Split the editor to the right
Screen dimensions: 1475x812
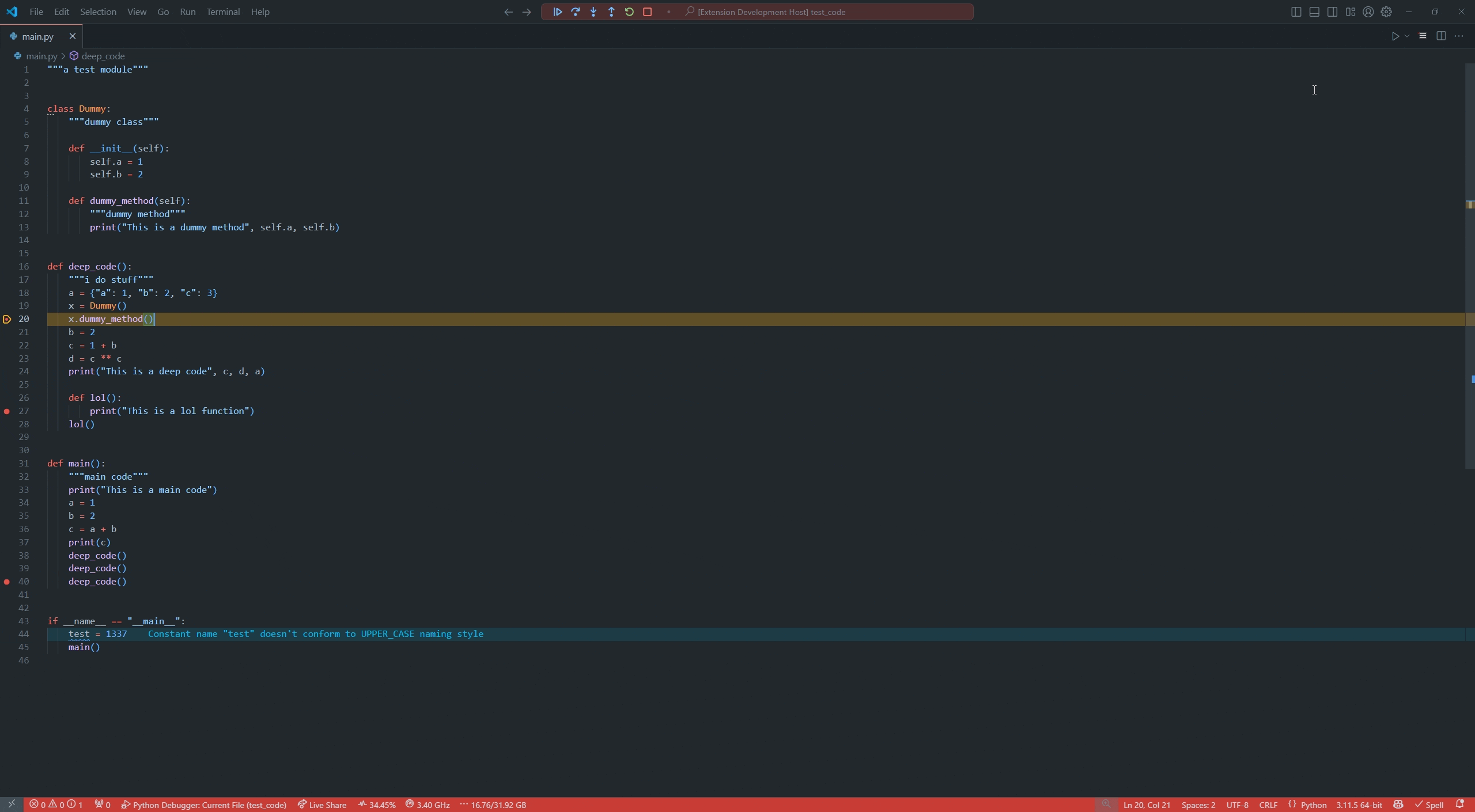click(1441, 36)
